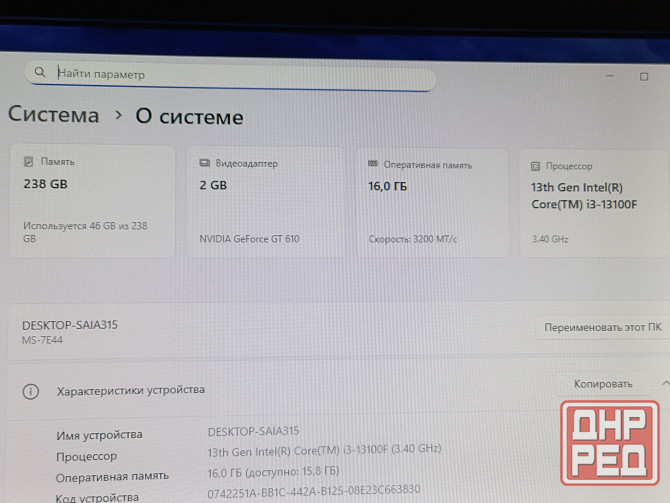Go back to the 'Система' breadcrumb
The height and width of the screenshot is (503, 670).
click(x=53, y=115)
